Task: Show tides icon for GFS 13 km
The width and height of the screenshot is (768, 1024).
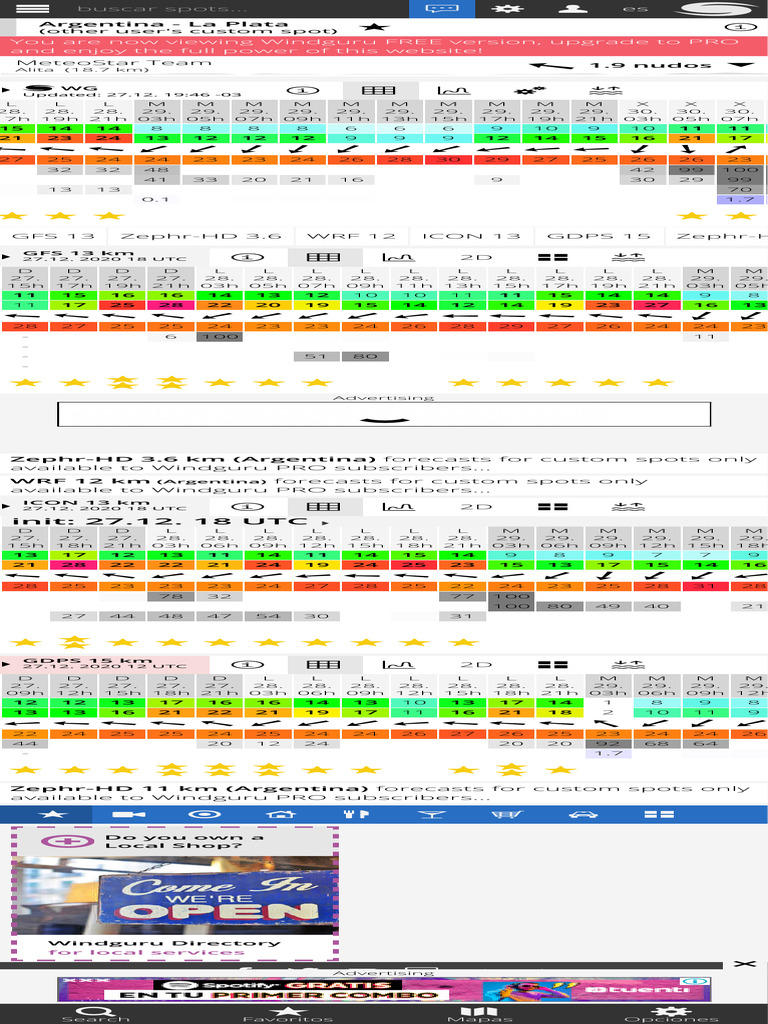Action: click(x=628, y=257)
